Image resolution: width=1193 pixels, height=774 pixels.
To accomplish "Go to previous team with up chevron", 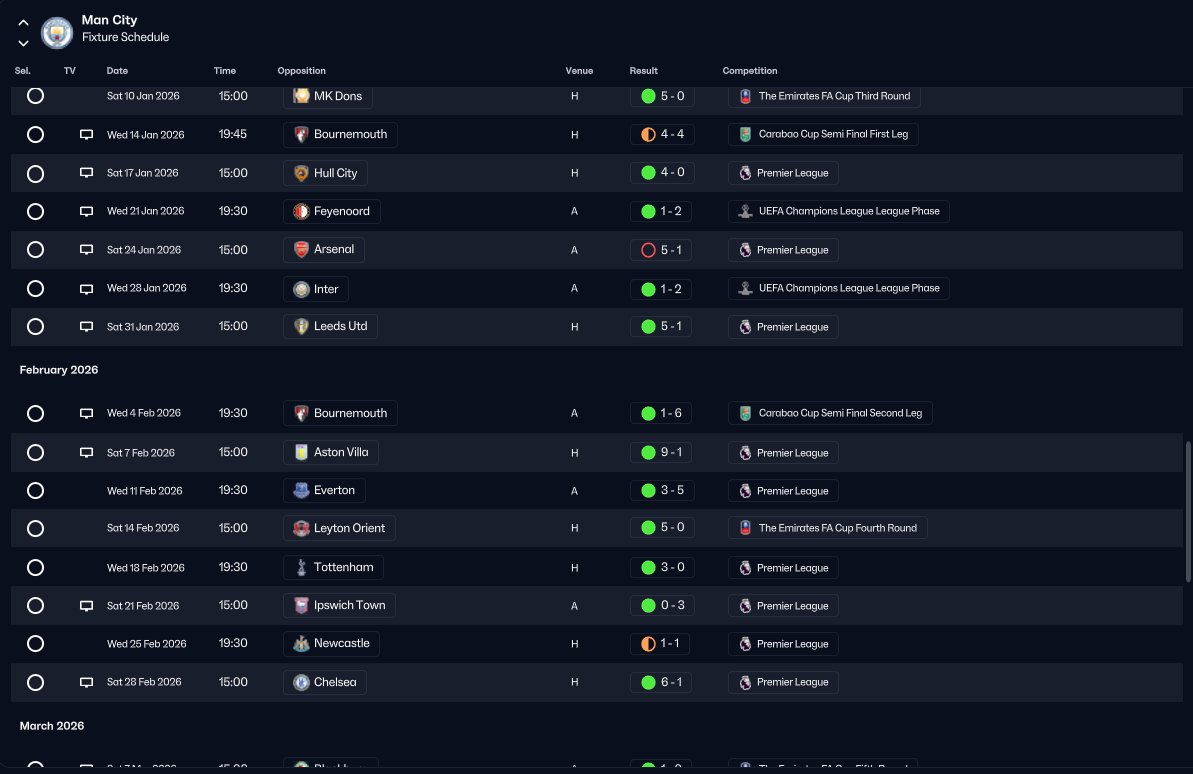I will (24, 23).
